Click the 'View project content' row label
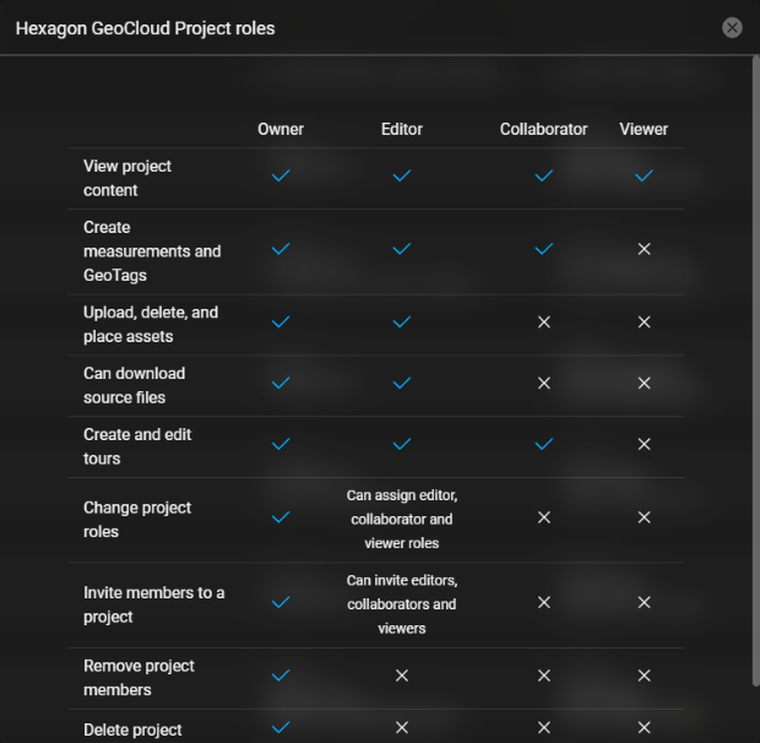 click(x=127, y=178)
